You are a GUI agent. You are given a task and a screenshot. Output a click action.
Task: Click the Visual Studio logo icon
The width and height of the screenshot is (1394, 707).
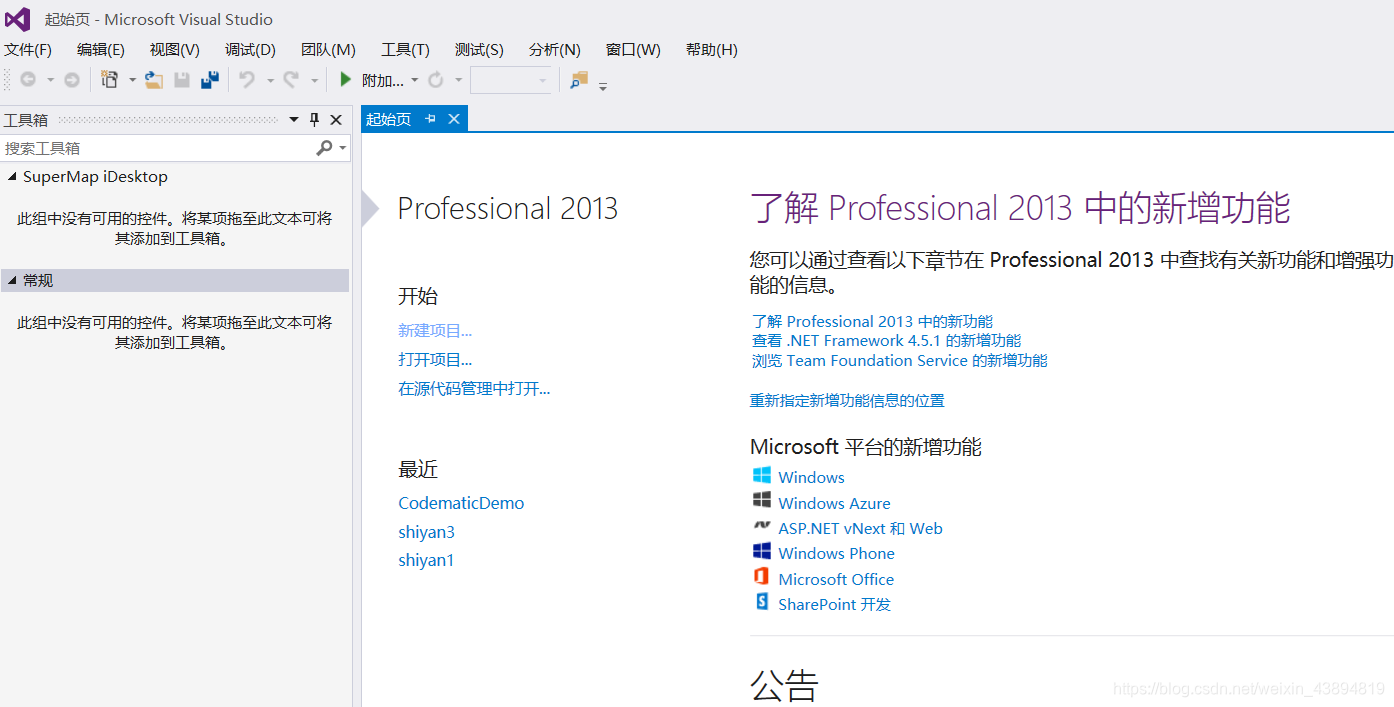coord(18,19)
